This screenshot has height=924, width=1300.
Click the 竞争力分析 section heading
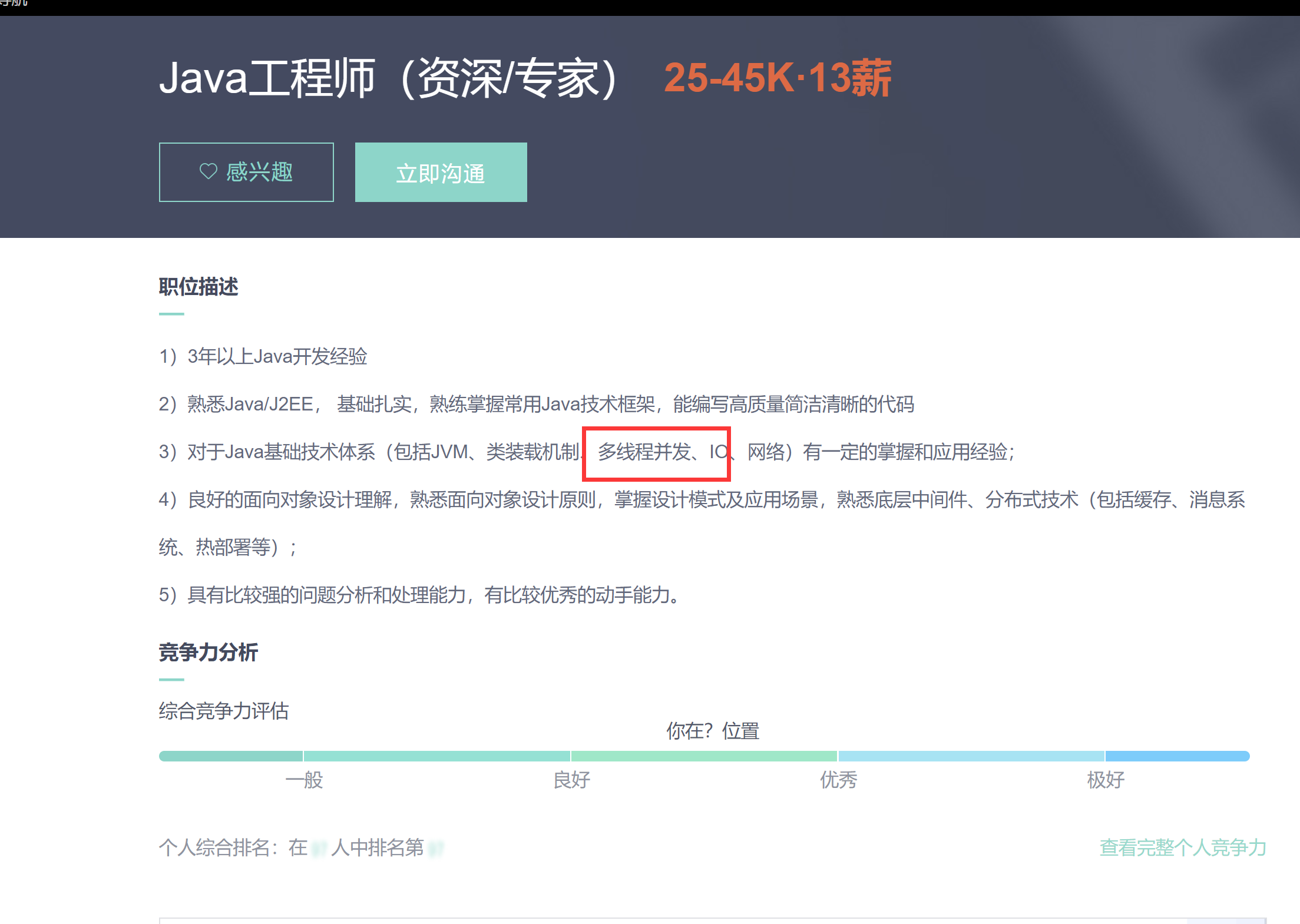tap(209, 653)
